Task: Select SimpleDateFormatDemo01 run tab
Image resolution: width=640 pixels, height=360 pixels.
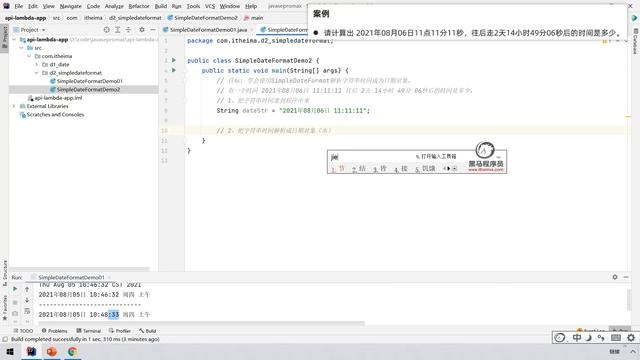Action: [71, 277]
